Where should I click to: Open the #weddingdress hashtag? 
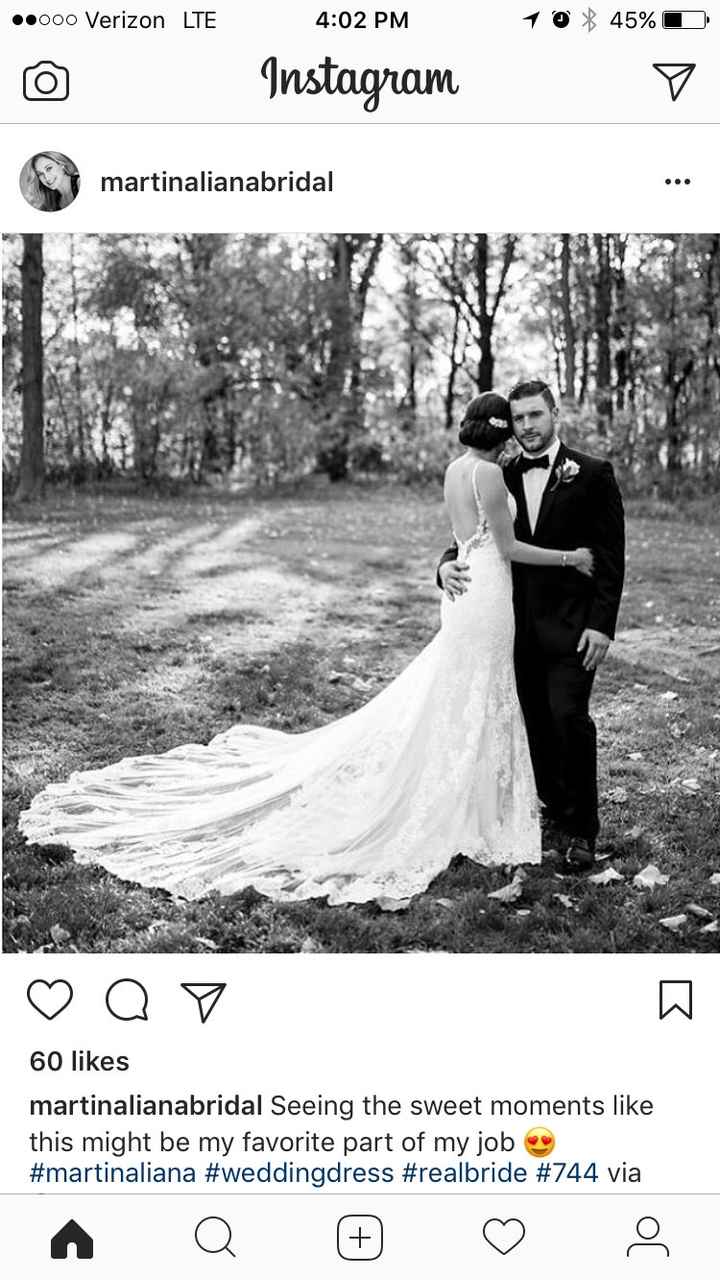[299, 1173]
